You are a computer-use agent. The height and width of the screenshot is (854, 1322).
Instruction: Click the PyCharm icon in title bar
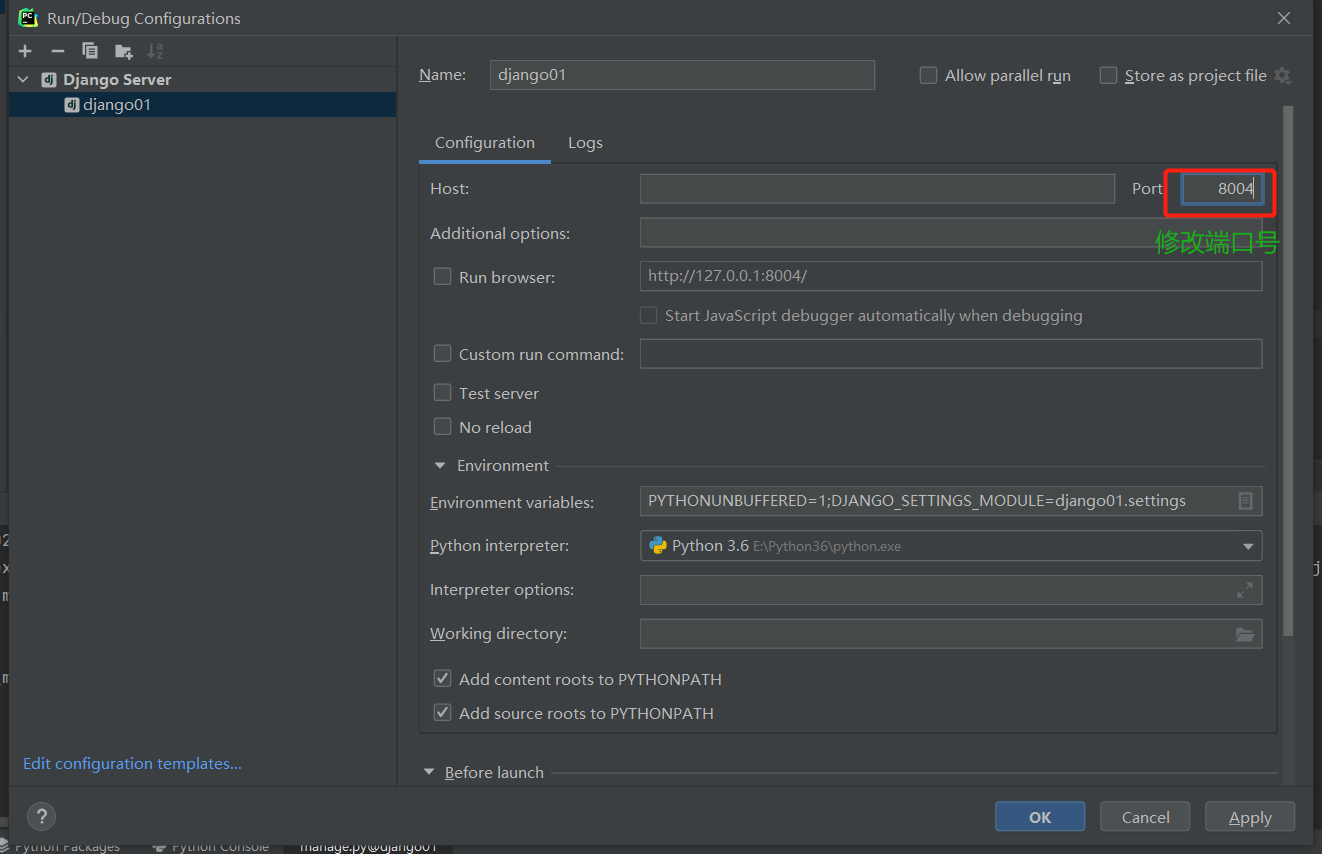28,18
